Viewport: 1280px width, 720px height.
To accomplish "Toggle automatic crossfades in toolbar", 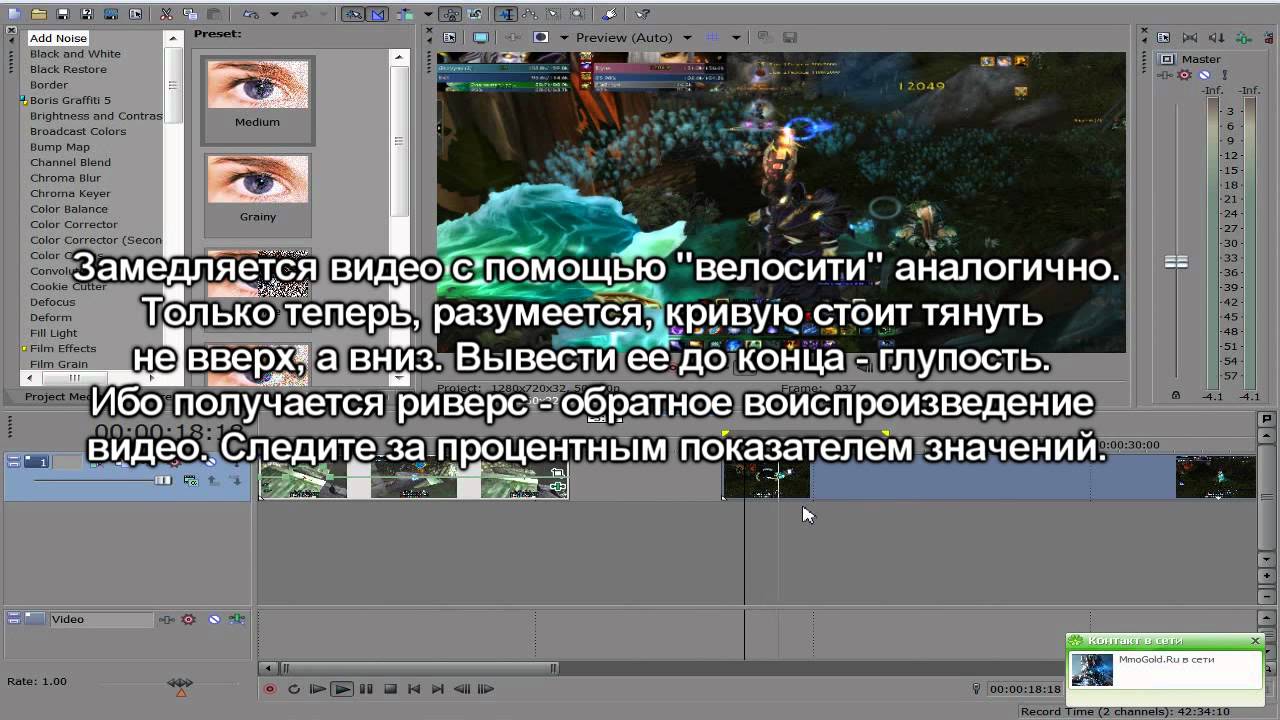I will (378, 14).
